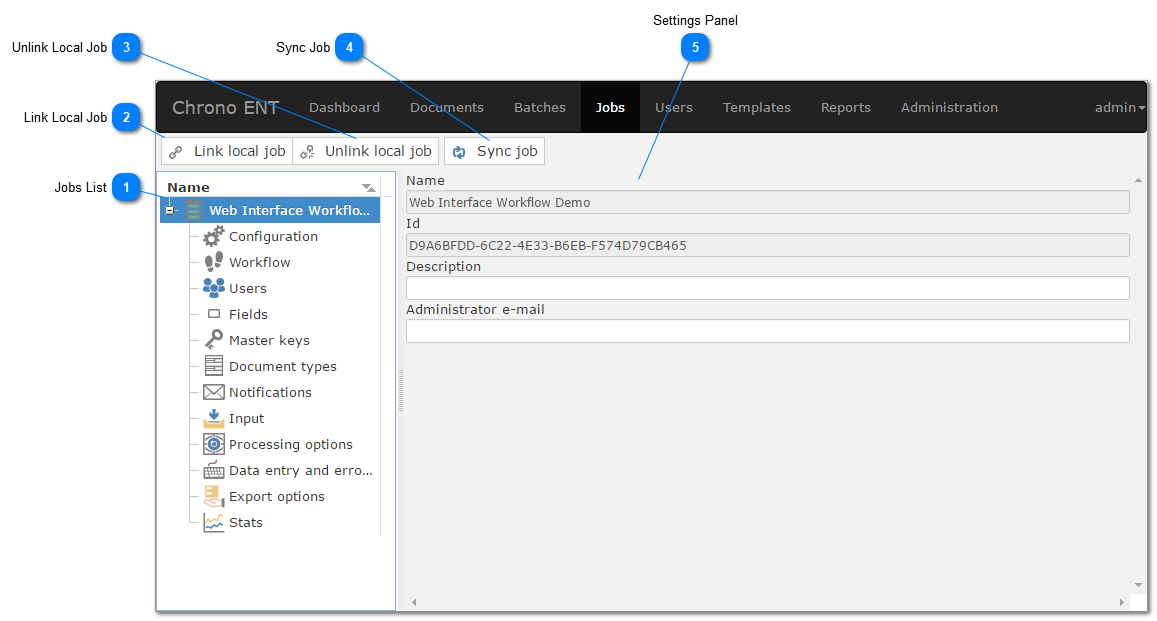Viewport: 1157px width, 621px height.
Task: Click the Master keys key icon
Action: (x=214, y=340)
